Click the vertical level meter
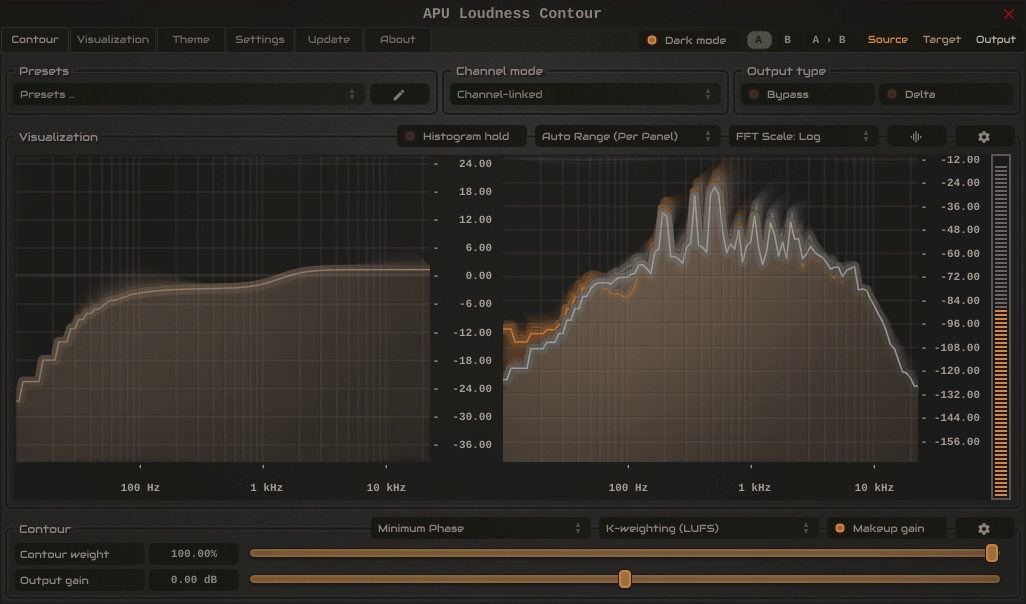This screenshot has width=1026, height=604. click(1000, 327)
